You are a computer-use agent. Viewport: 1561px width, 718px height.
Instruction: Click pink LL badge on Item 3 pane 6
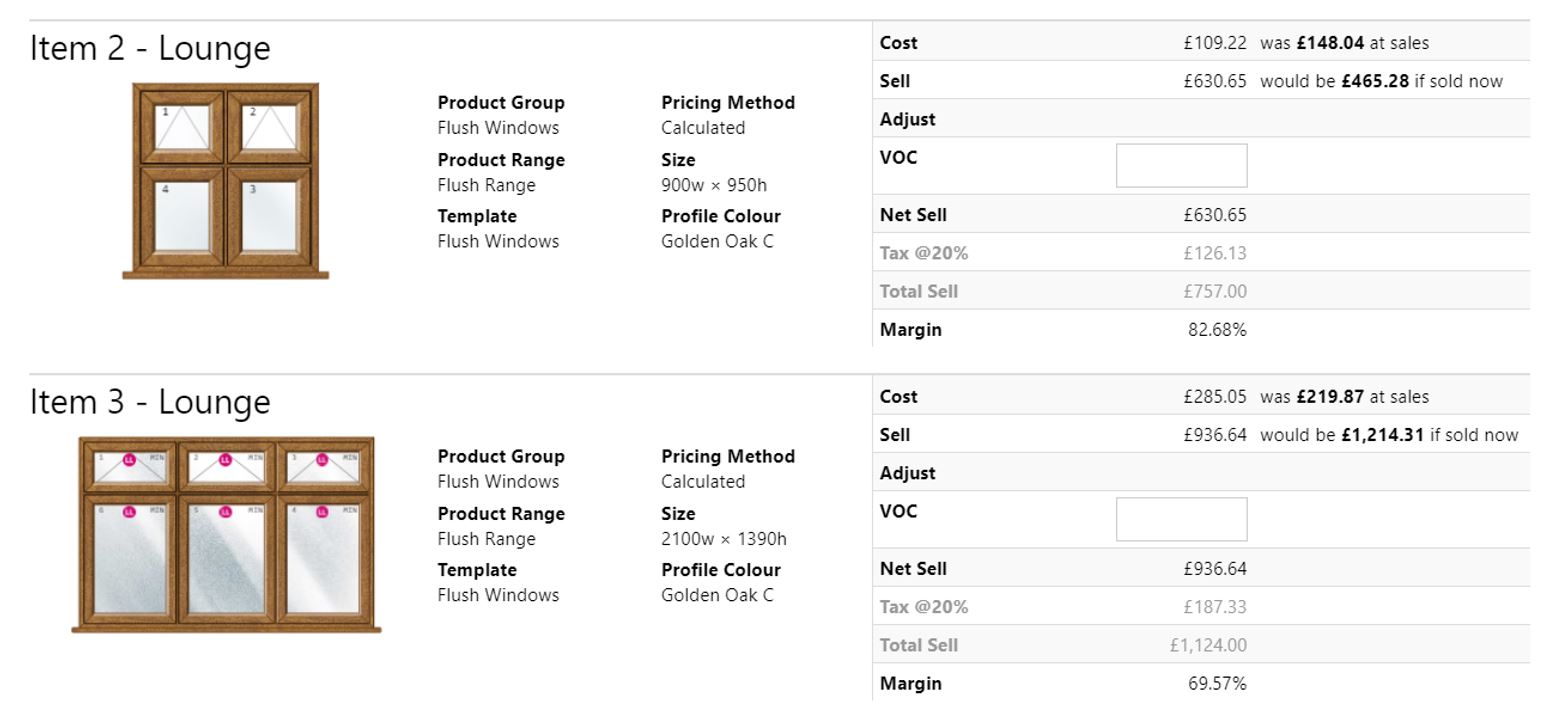click(x=129, y=512)
